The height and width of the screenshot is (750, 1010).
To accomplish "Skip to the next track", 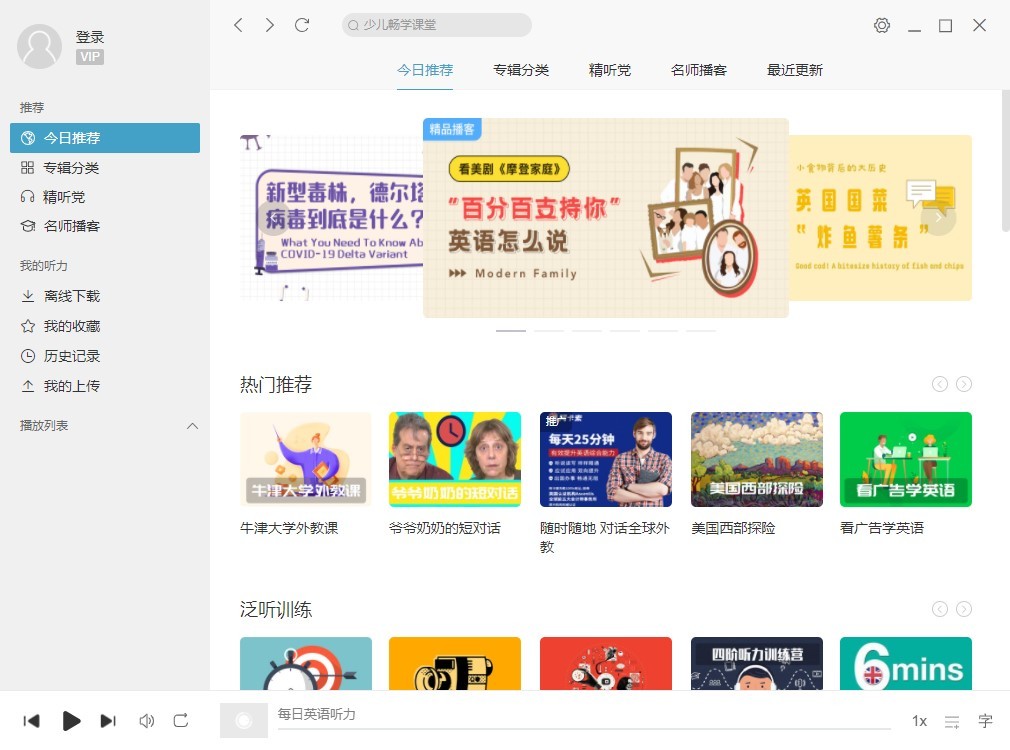I will coord(108,720).
